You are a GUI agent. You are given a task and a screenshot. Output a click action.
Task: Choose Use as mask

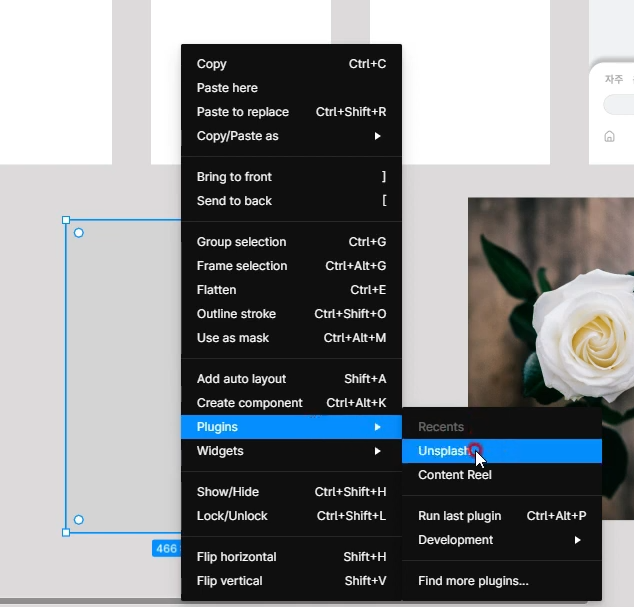point(291,338)
